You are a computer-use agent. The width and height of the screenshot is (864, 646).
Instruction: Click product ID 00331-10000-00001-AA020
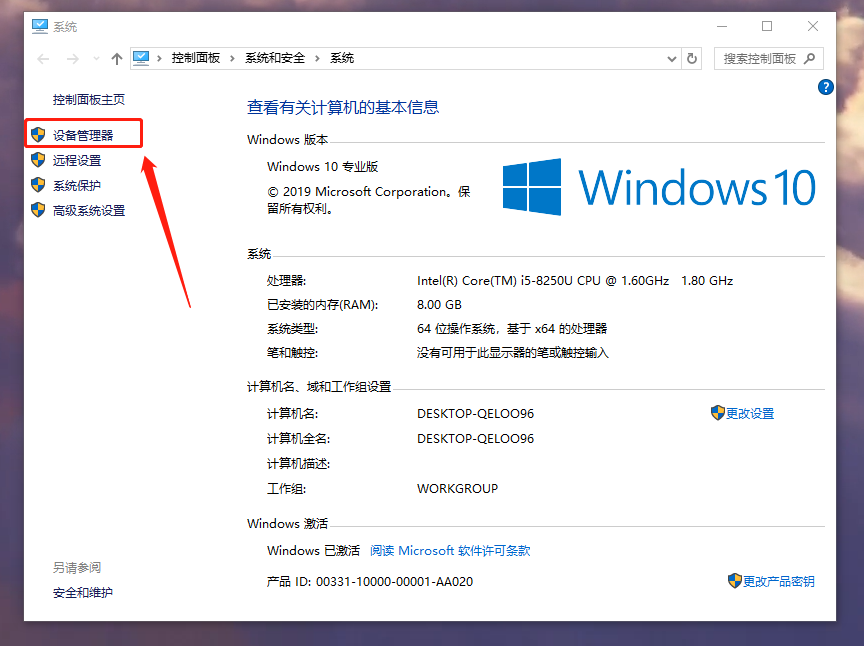coord(394,582)
